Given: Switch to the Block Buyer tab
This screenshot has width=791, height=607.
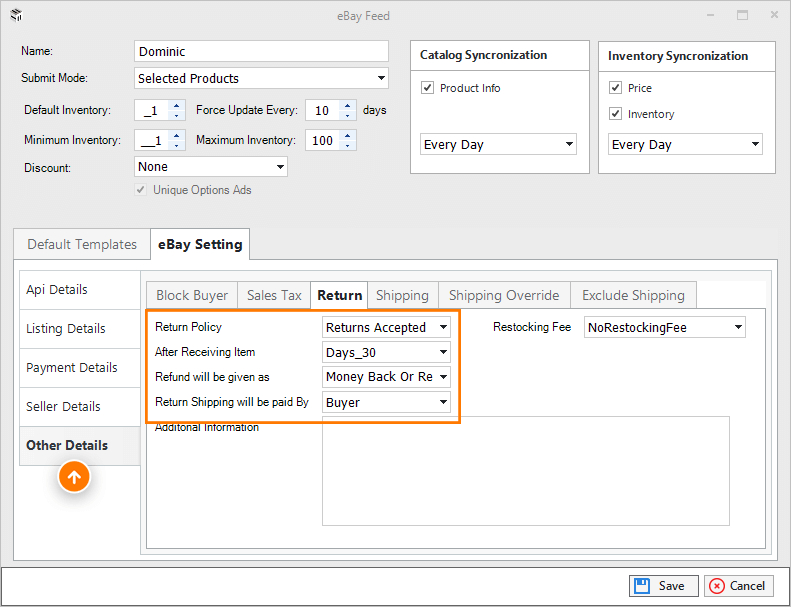Looking at the screenshot, I should coord(192,295).
